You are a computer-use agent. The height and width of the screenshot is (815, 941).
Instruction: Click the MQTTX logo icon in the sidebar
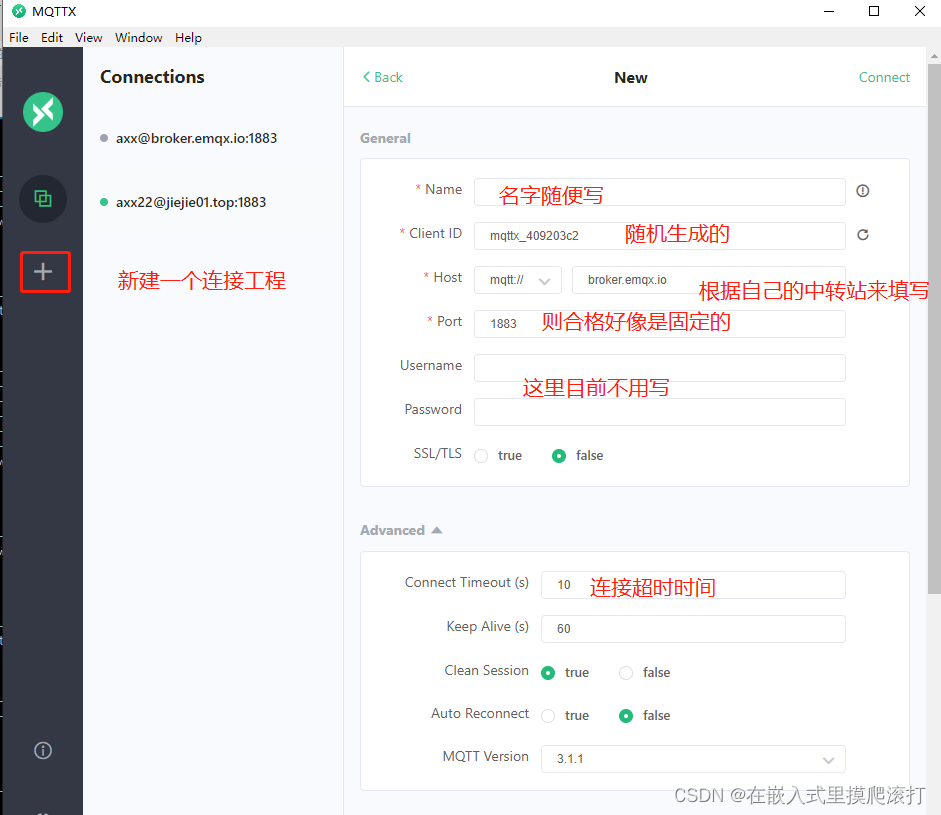(42, 112)
